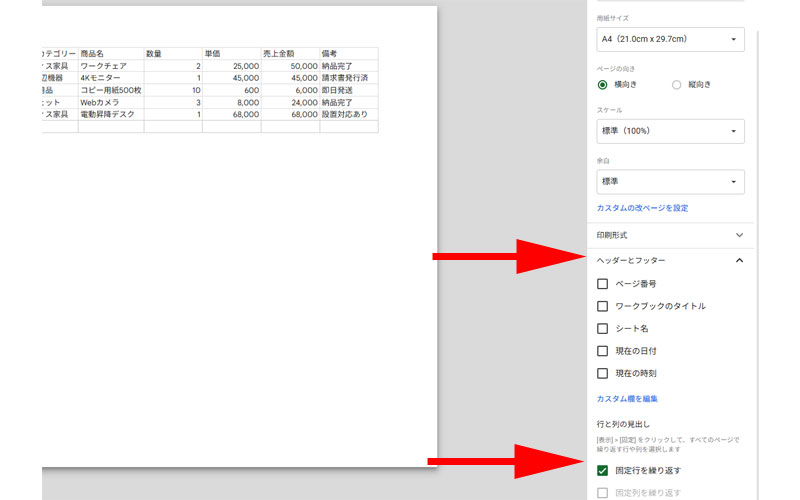The image size is (800, 500).
Task: Click the カスタムの改ページを設定 link
Action: 642,208
